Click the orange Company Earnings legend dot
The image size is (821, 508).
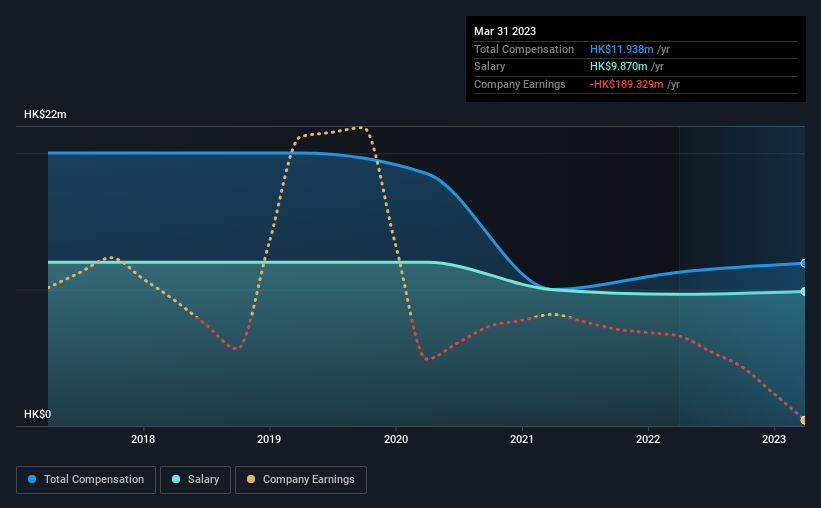tap(251, 479)
